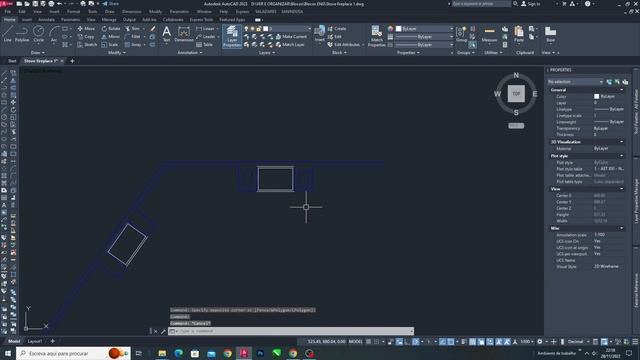Click the layer color swatch in Layers panel
Screen dimensions: 640x360
265,29
